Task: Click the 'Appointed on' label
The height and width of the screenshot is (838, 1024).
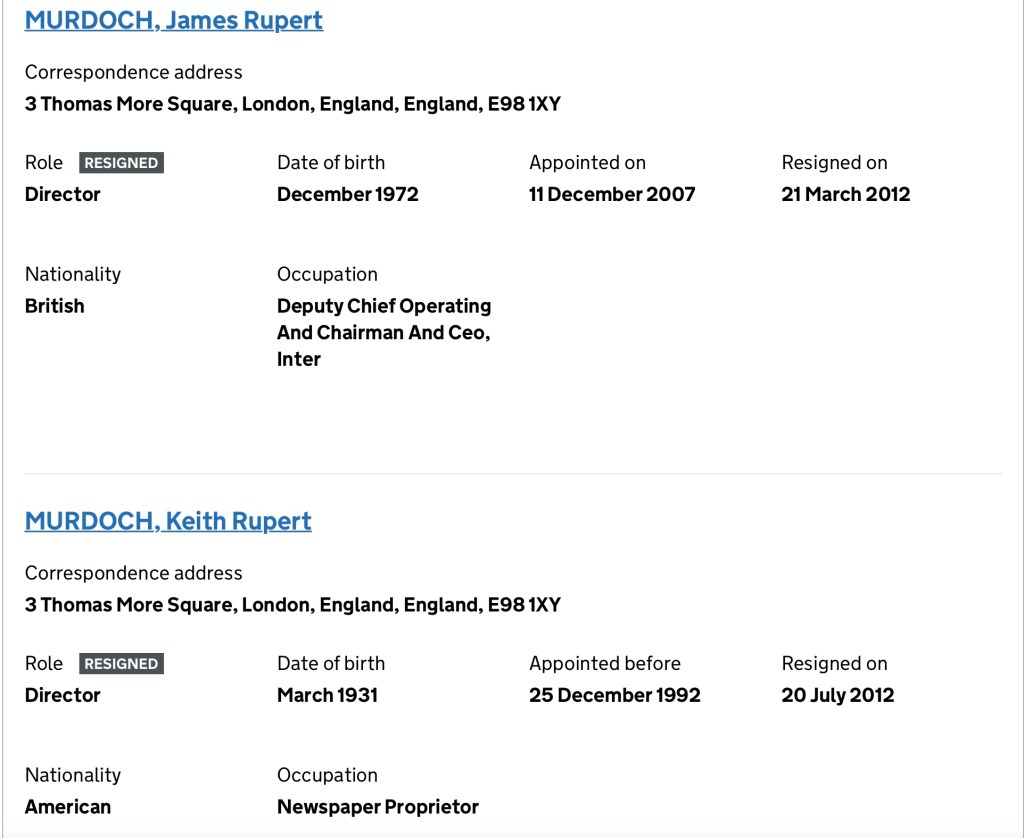Action: point(587,162)
